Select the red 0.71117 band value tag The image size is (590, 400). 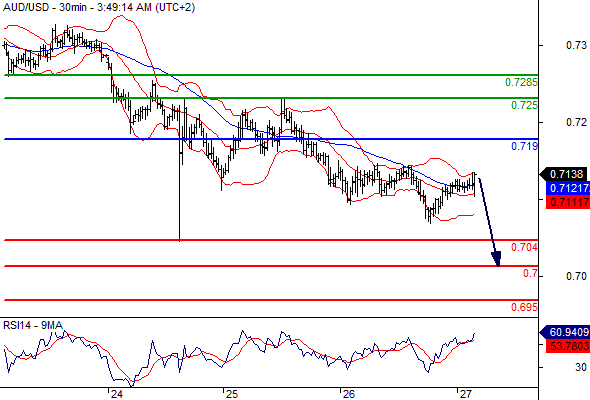[x=567, y=202]
